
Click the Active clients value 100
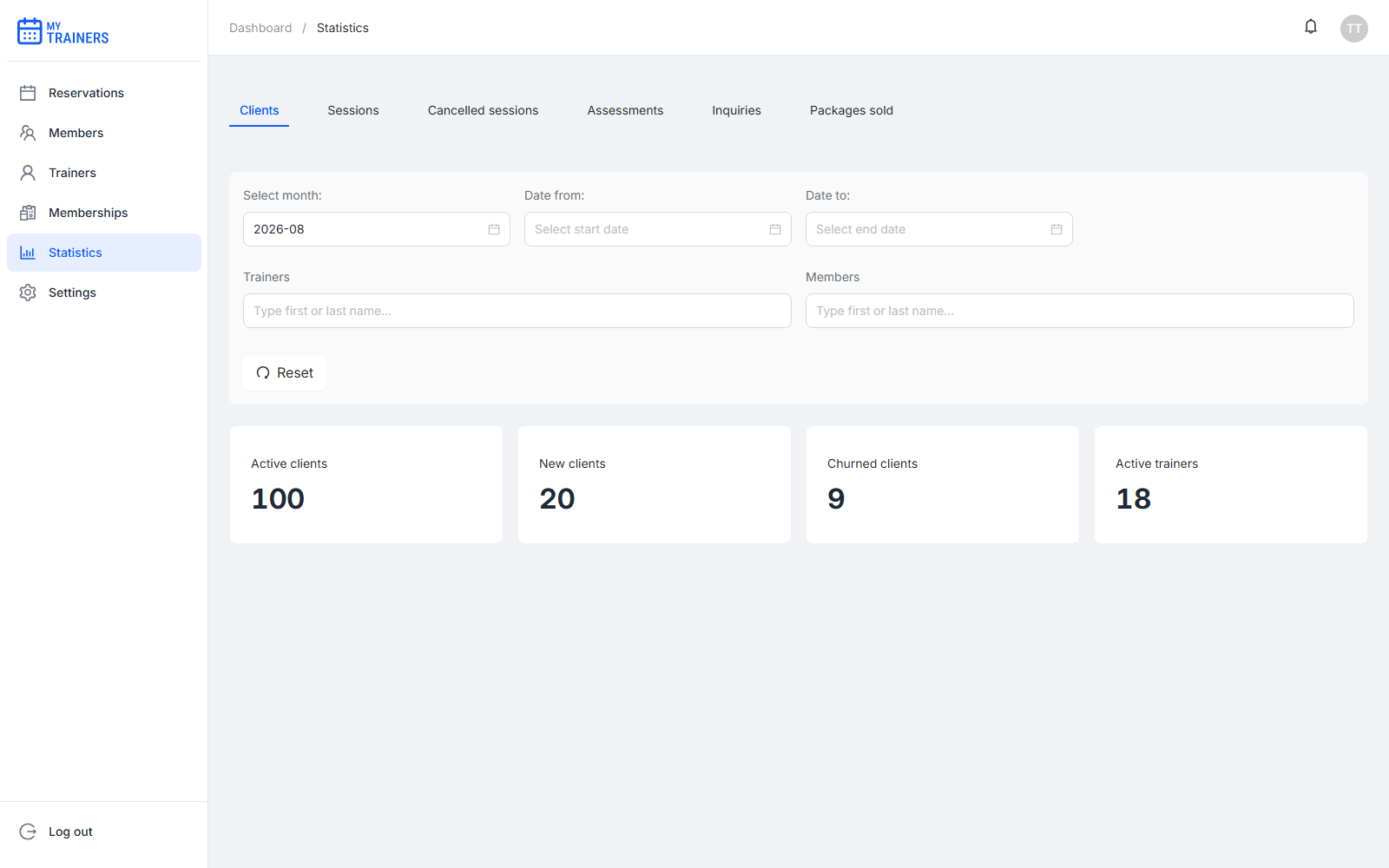click(x=278, y=499)
